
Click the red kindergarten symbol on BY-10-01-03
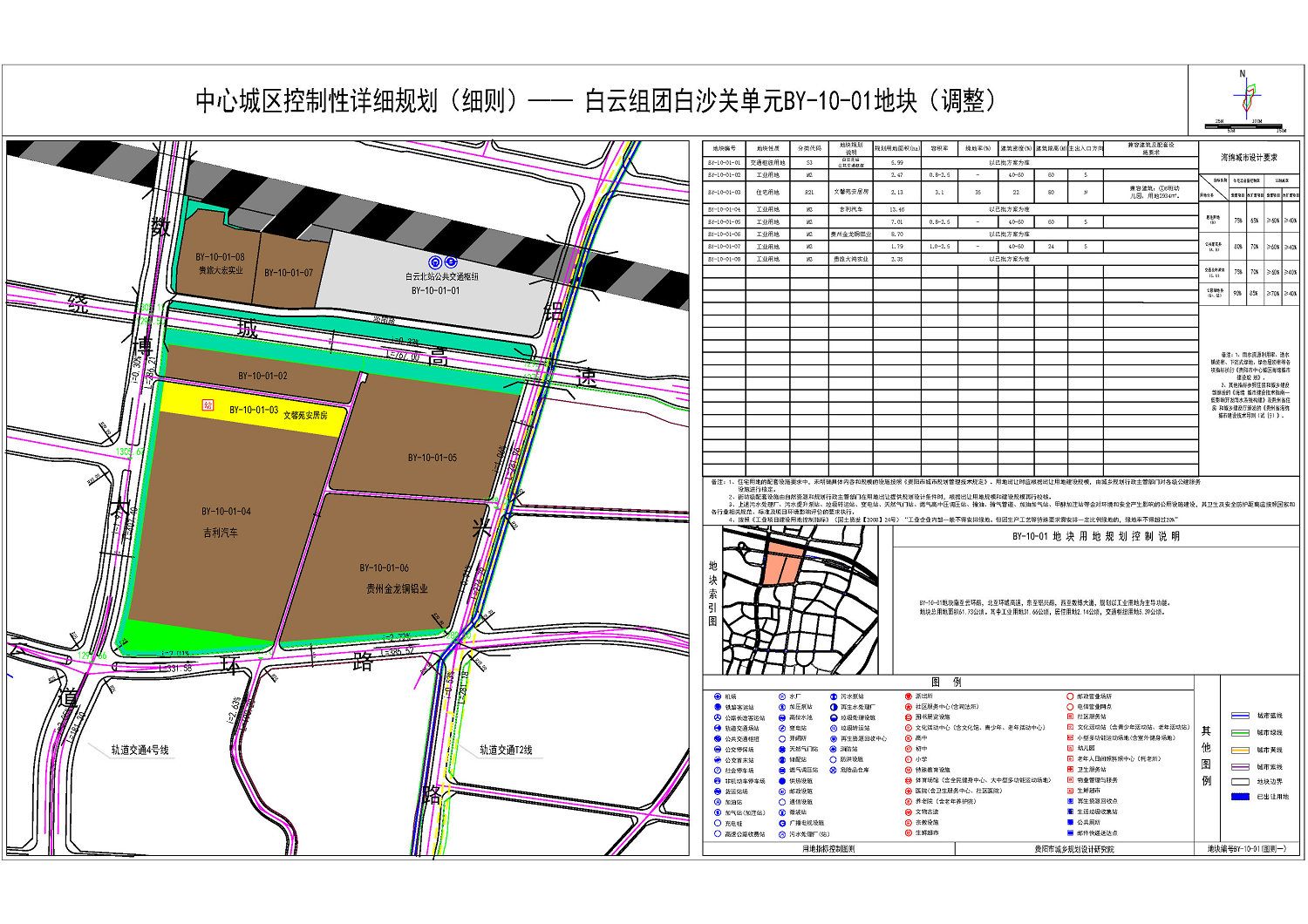208,405
